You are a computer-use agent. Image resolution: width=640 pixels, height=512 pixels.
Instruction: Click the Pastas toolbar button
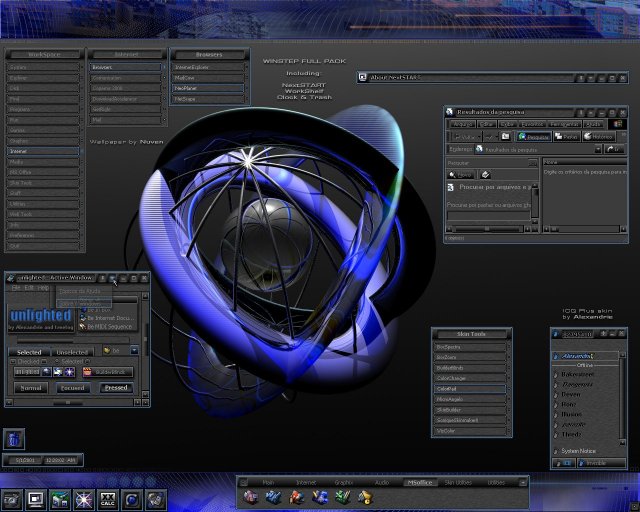coord(566,135)
